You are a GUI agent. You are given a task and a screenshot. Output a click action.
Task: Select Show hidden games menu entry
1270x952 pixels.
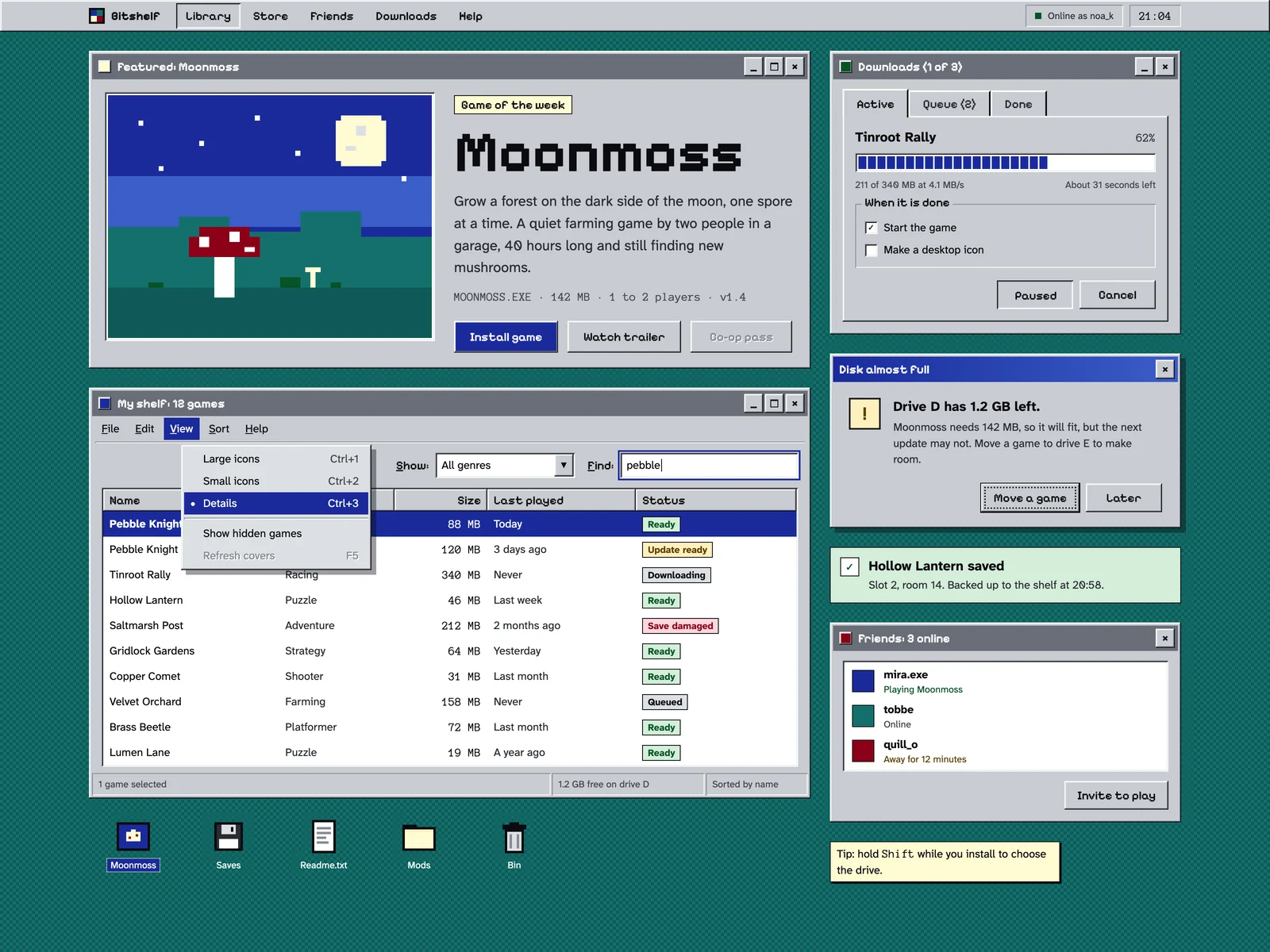(276, 533)
